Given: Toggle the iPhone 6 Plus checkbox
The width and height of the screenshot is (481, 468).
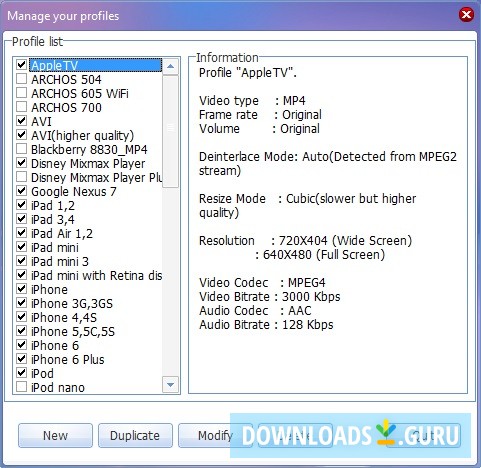Looking at the screenshot, I should pyautogui.click(x=22, y=359).
